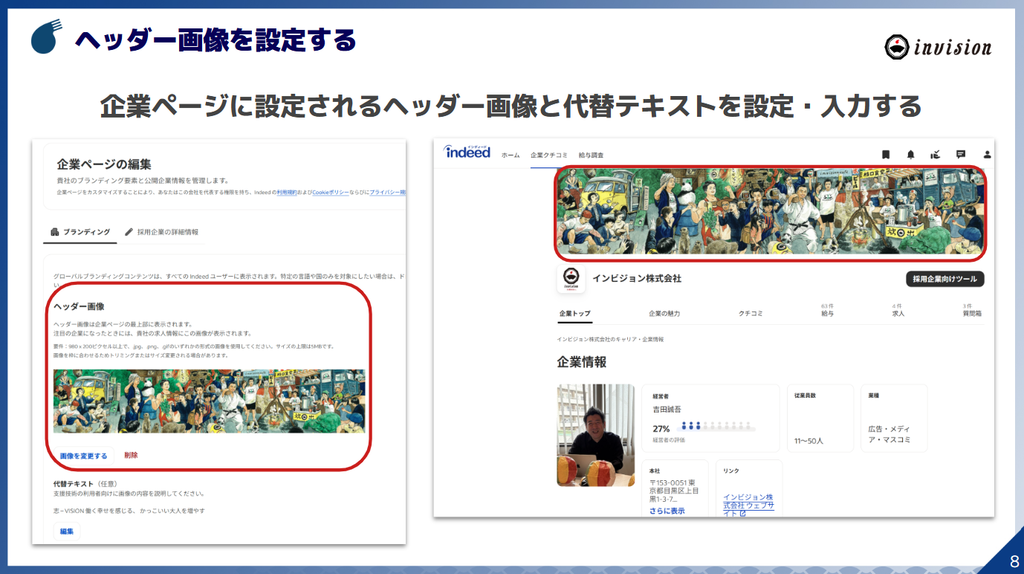Click the 〒153-0051 address text
The image size is (1024, 574).
[x=674, y=491]
